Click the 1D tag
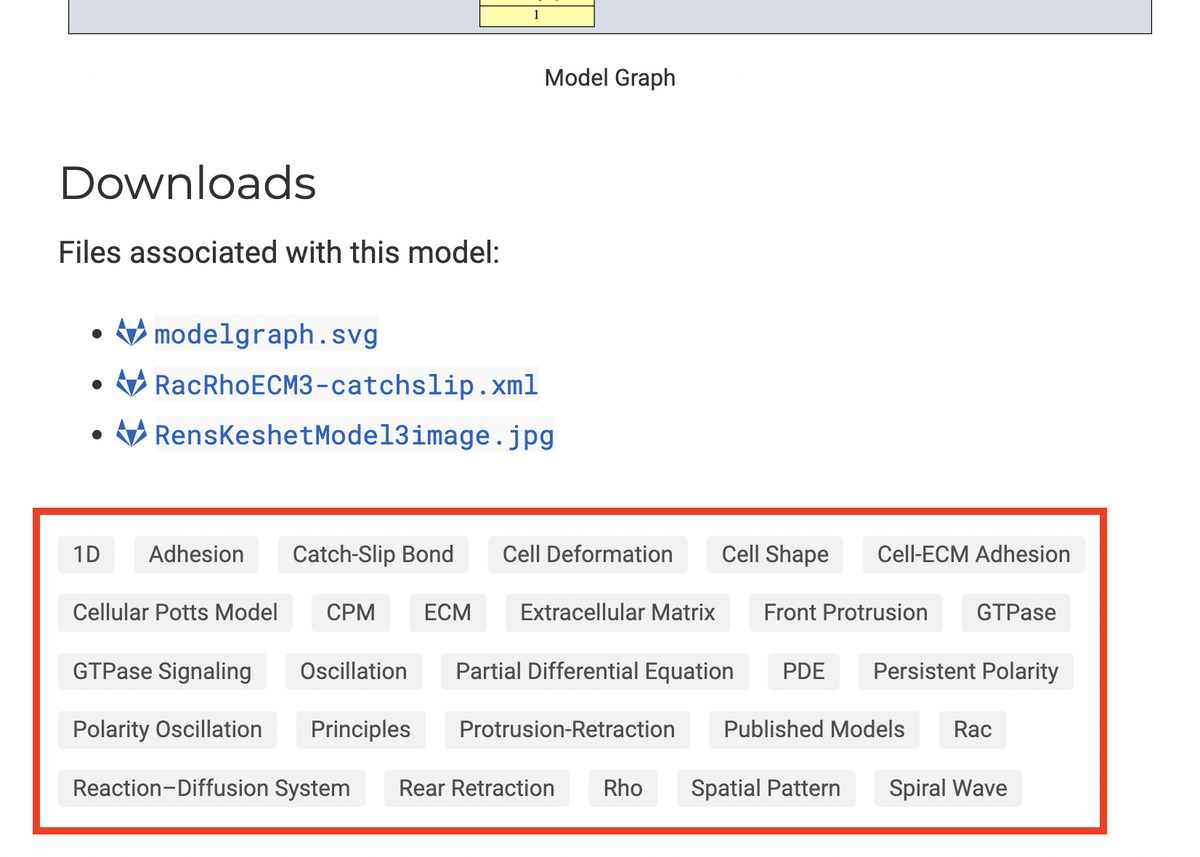The image size is (1200, 857). (87, 554)
